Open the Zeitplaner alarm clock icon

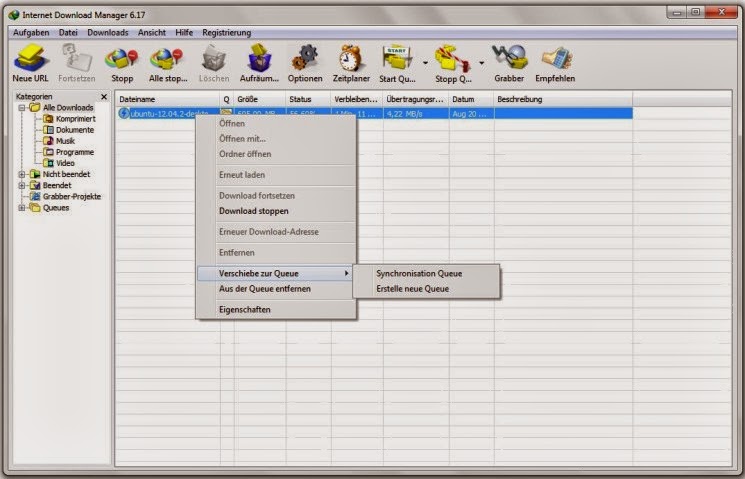click(351, 58)
